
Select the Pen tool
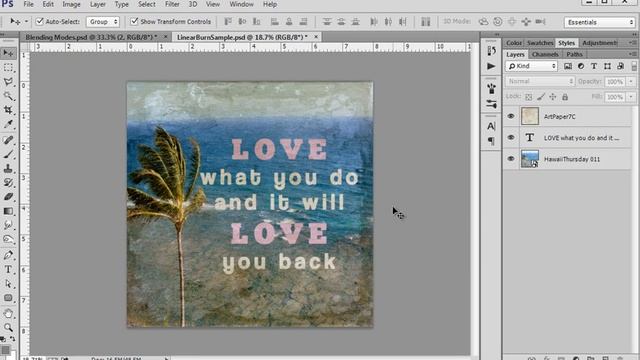tap(8, 256)
